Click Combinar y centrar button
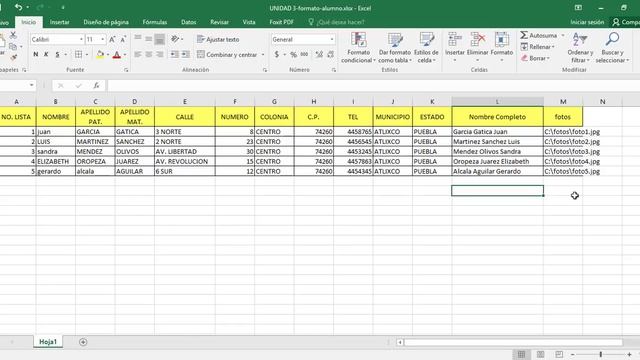 click(227, 54)
